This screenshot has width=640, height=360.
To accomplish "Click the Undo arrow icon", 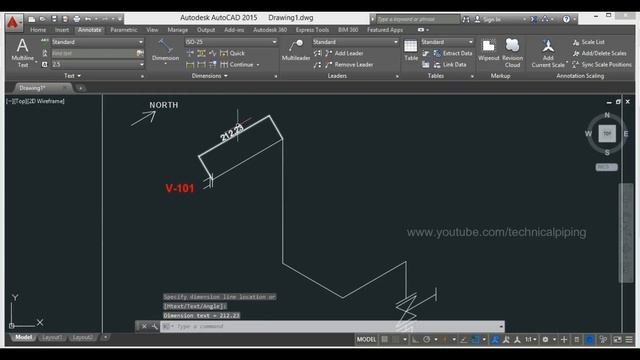I will (88, 19).
